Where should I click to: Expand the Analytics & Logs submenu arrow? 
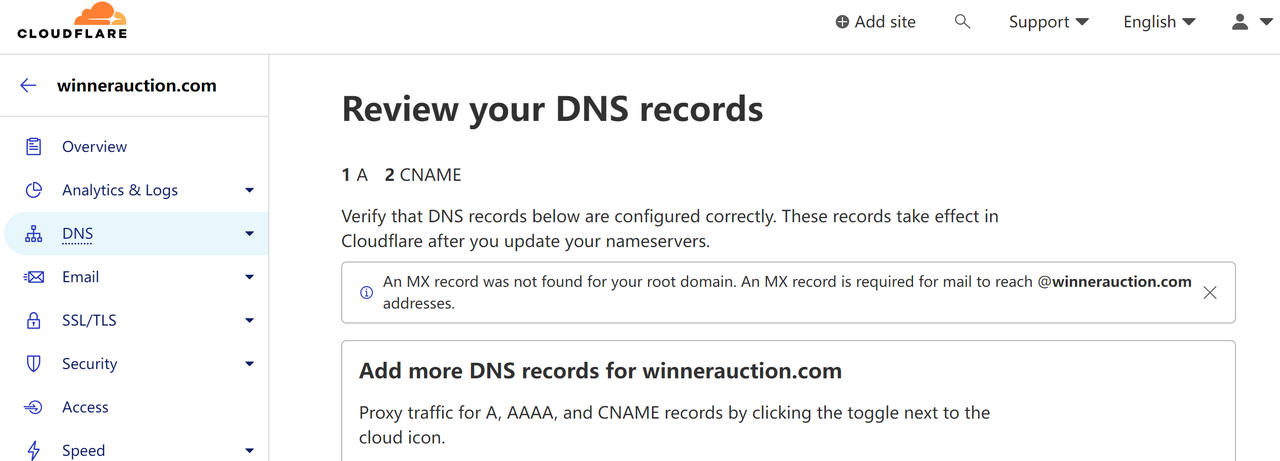250,190
